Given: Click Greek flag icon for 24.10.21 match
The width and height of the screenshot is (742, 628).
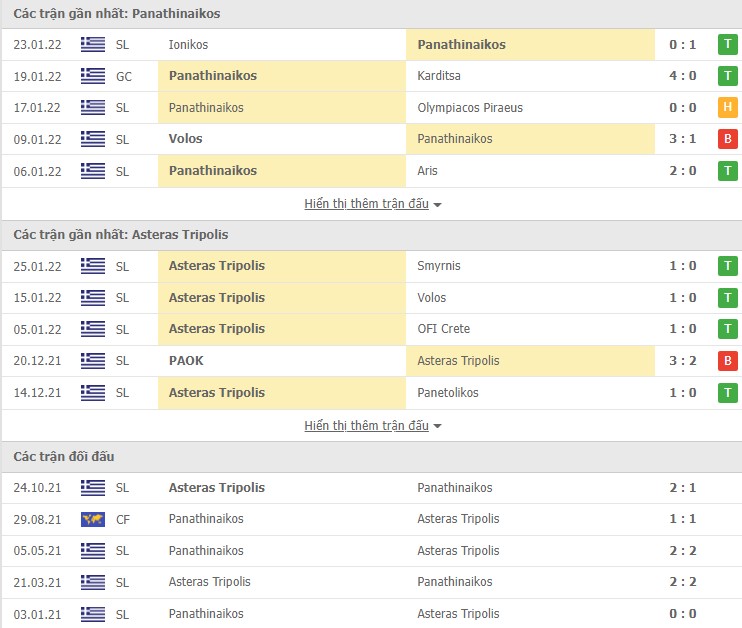Looking at the screenshot, I should [93, 488].
